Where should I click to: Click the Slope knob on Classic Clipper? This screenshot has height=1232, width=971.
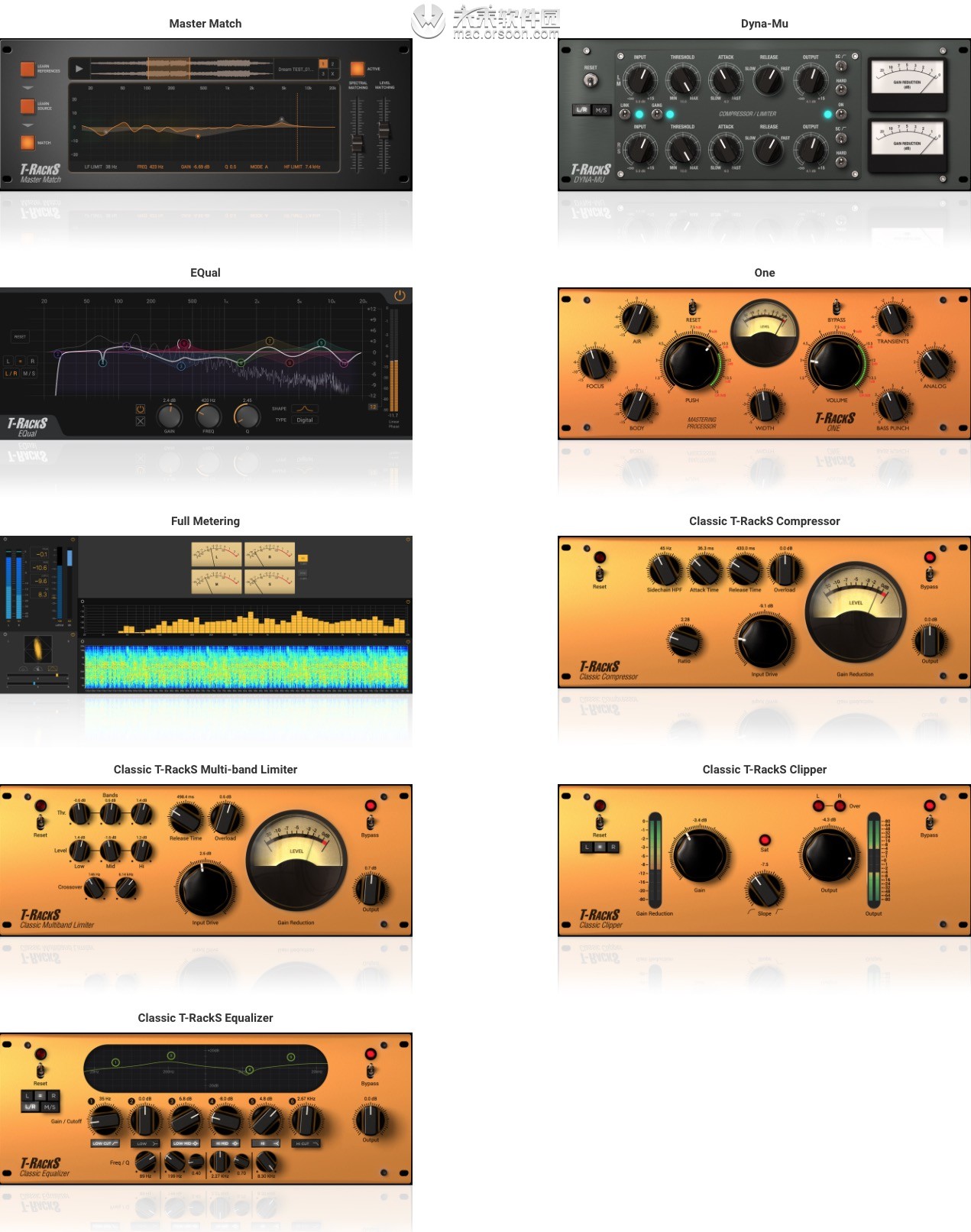pos(765,890)
